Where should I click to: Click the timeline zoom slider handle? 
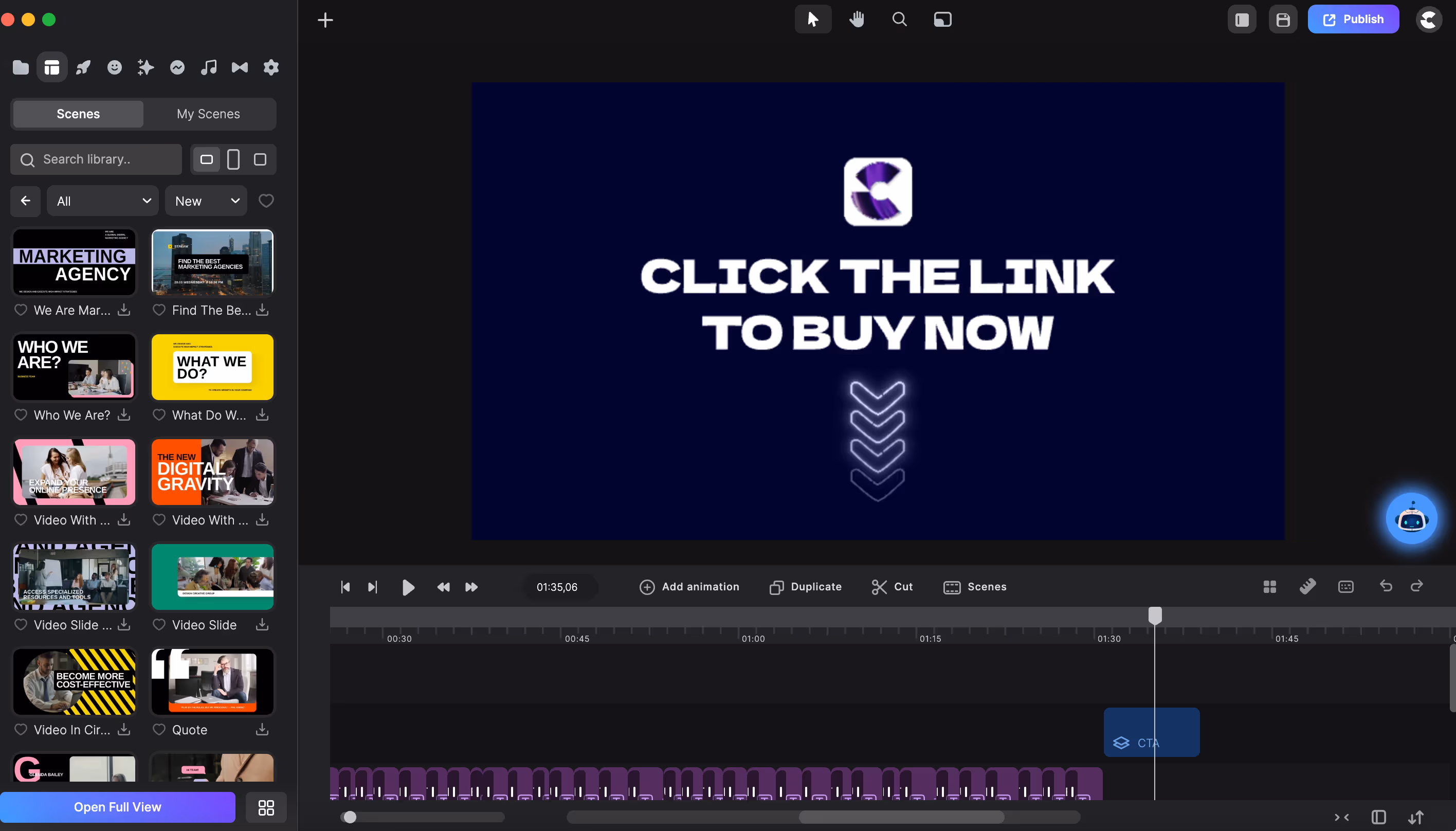[x=350, y=817]
